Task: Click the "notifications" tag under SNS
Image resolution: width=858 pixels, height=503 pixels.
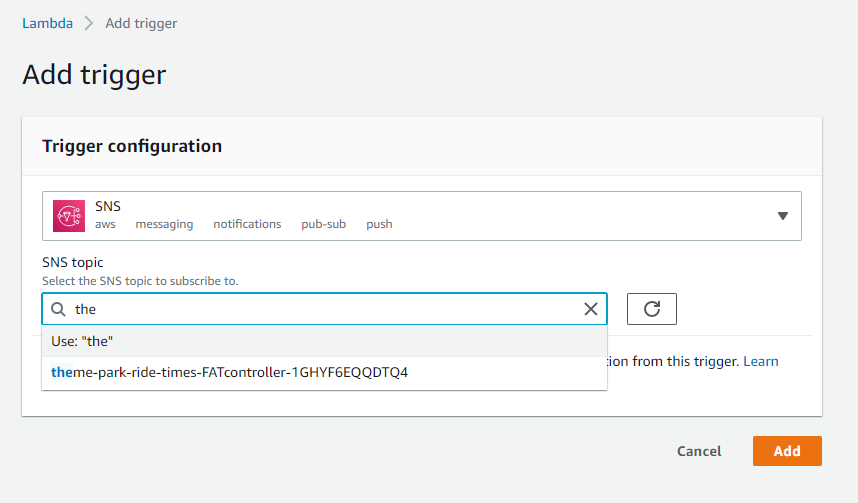Action: tap(247, 224)
